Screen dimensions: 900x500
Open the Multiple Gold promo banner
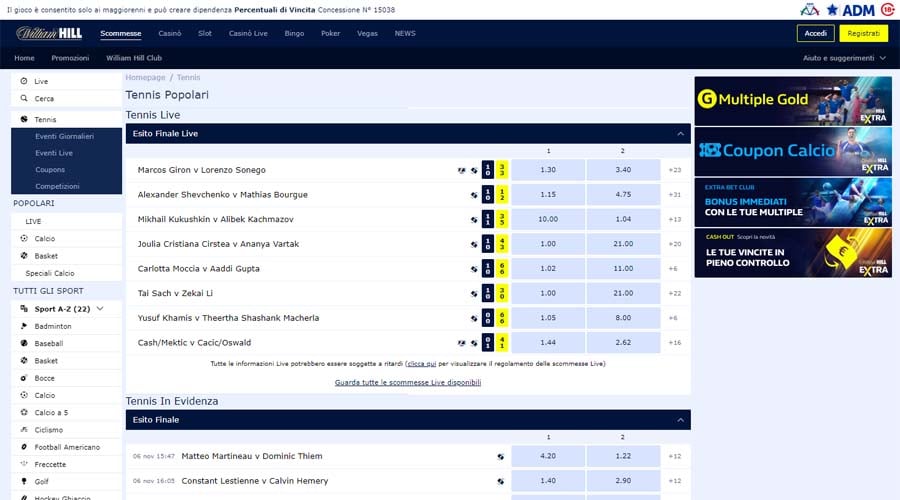point(793,101)
